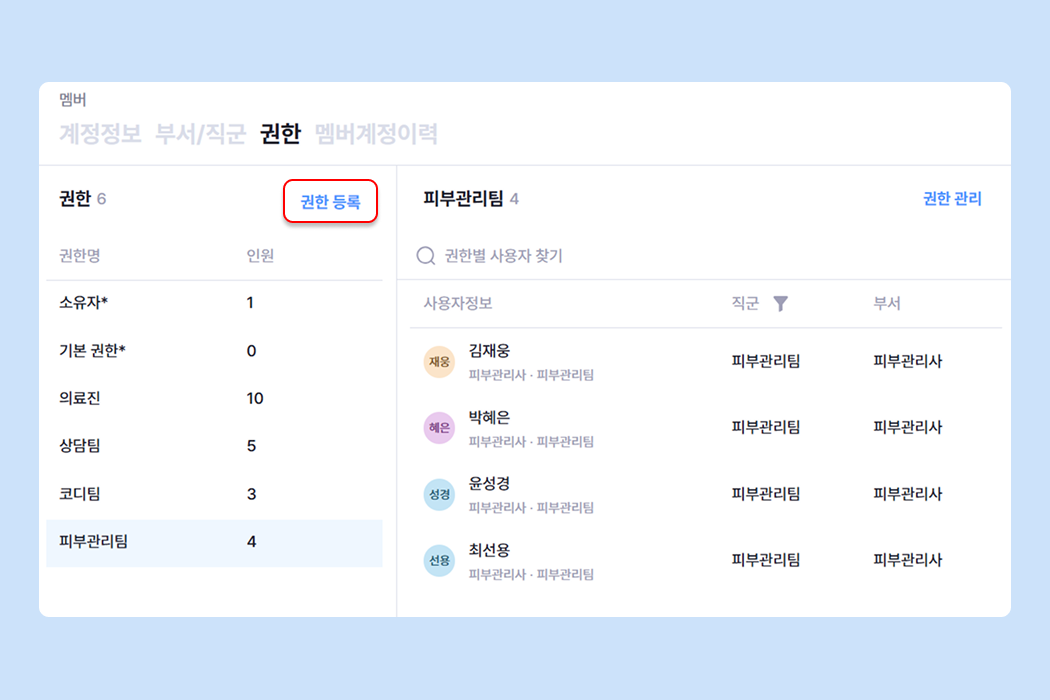Image resolution: width=1050 pixels, height=700 pixels.
Task: Select the 기본 권한* permission row
Action: [x=214, y=350]
